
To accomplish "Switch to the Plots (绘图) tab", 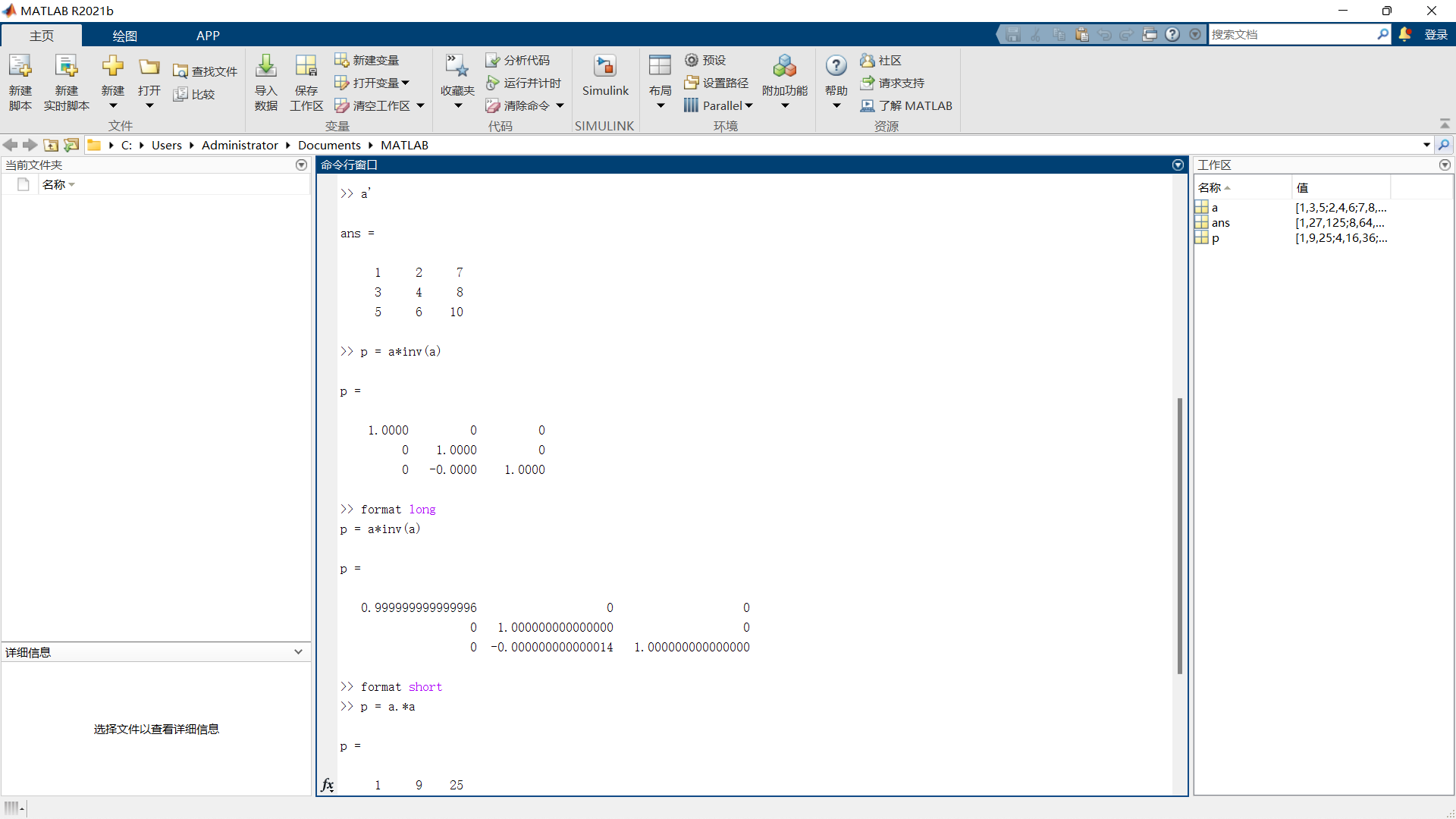I will [x=125, y=36].
